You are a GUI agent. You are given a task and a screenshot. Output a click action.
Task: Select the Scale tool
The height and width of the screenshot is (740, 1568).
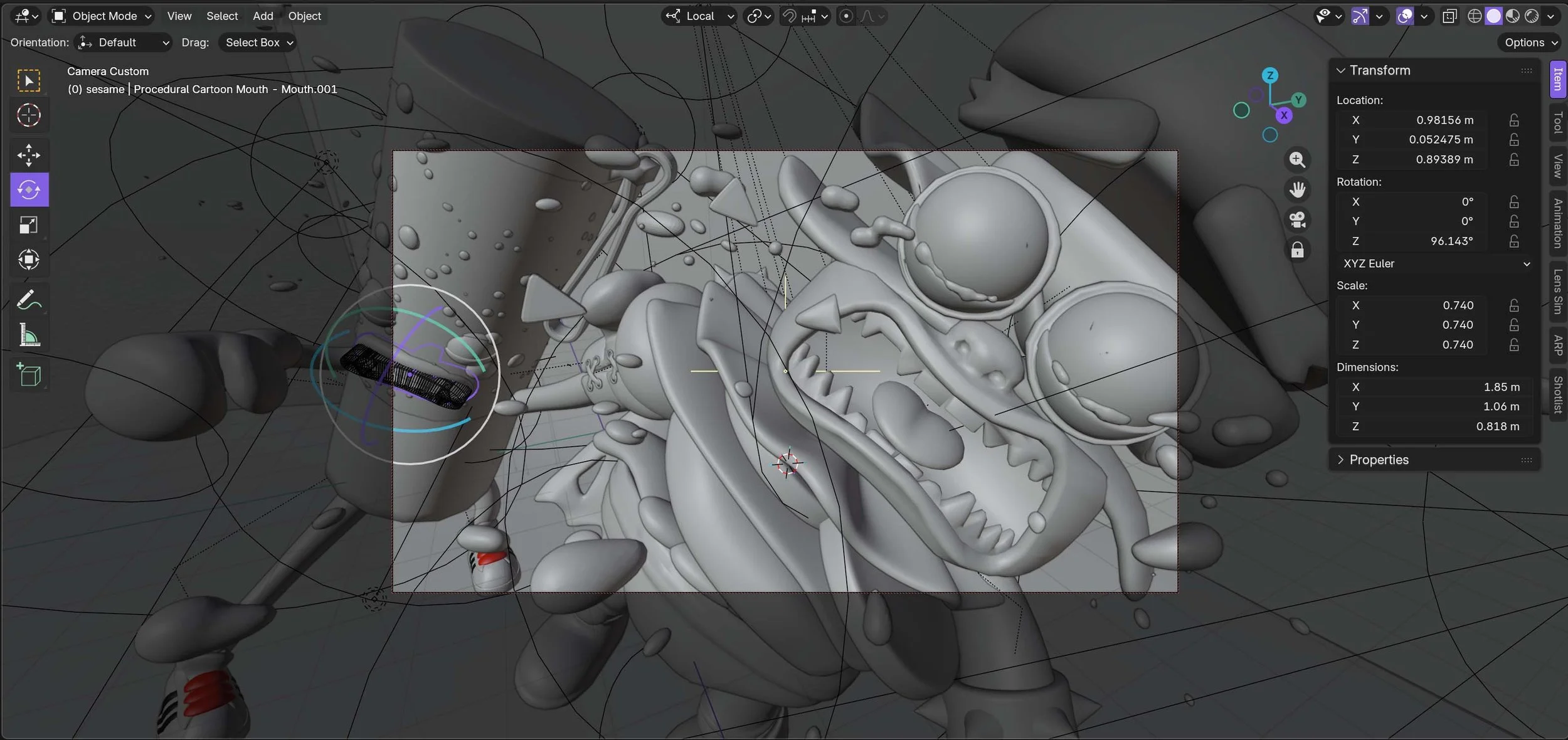pyautogui.click(x=29, y=225)
